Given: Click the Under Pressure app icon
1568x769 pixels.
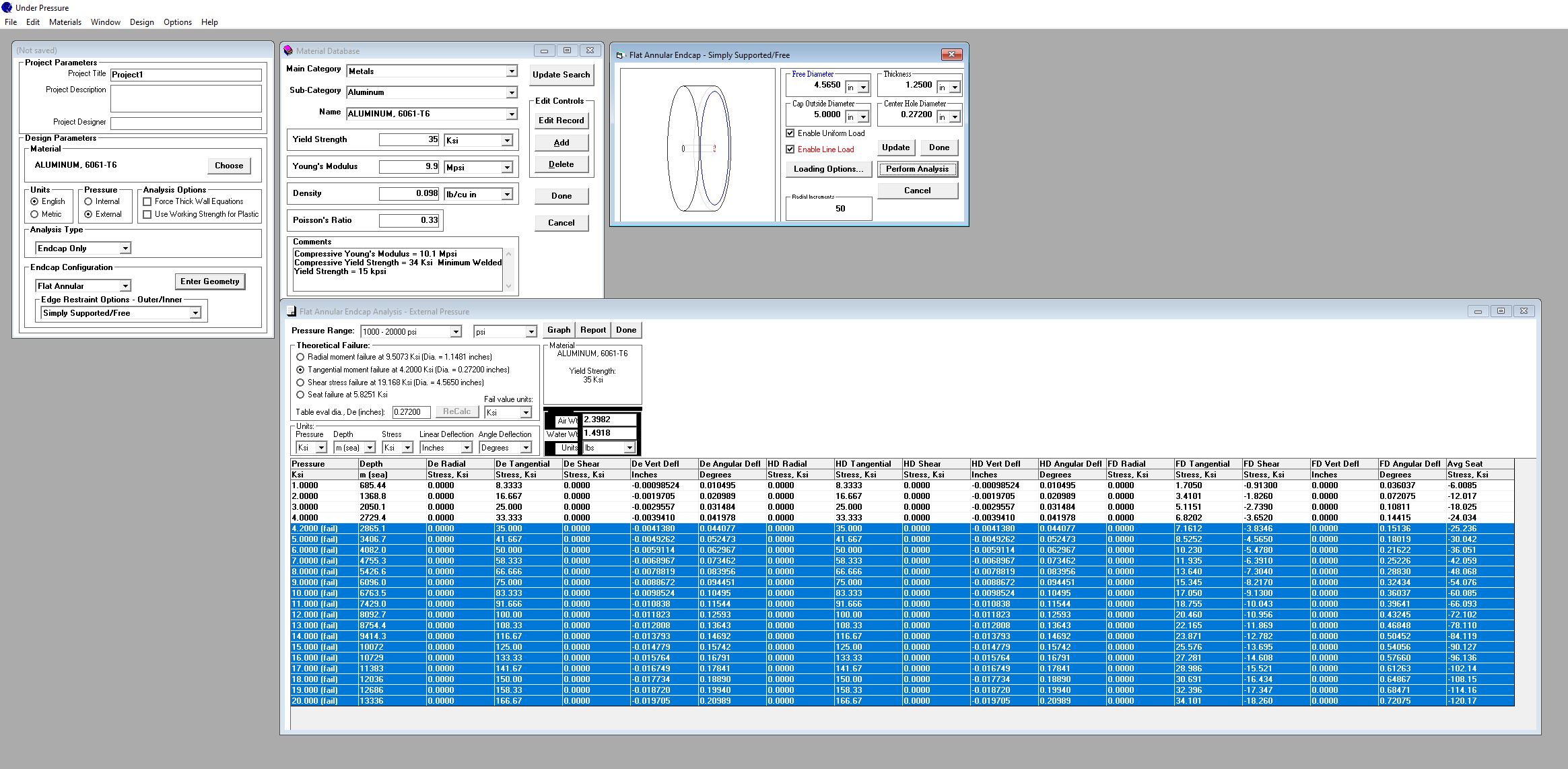Looking at the screenshot, I should pyautogui.click(x=7, y=7).
